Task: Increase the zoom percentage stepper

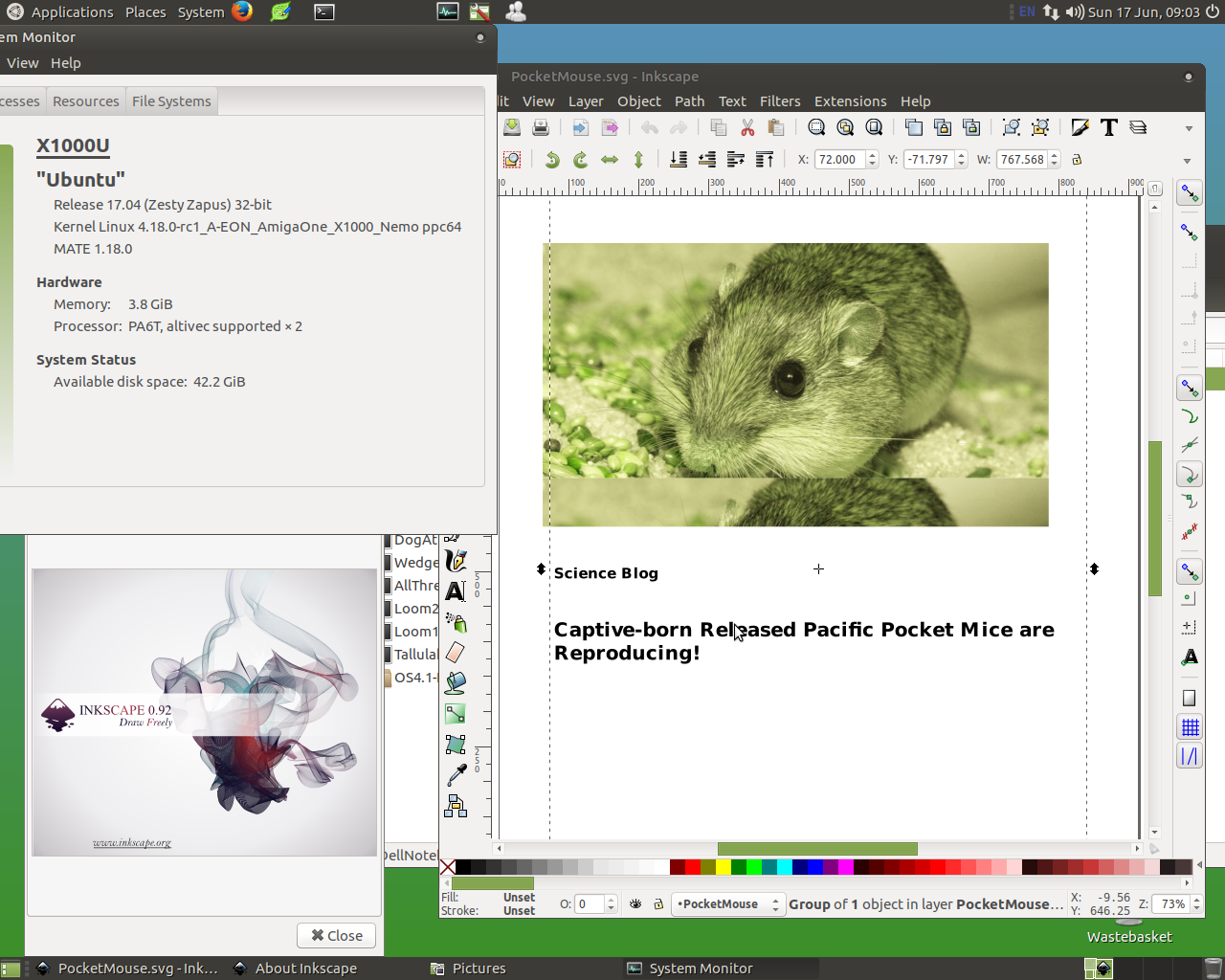Action: [1196, 900]
